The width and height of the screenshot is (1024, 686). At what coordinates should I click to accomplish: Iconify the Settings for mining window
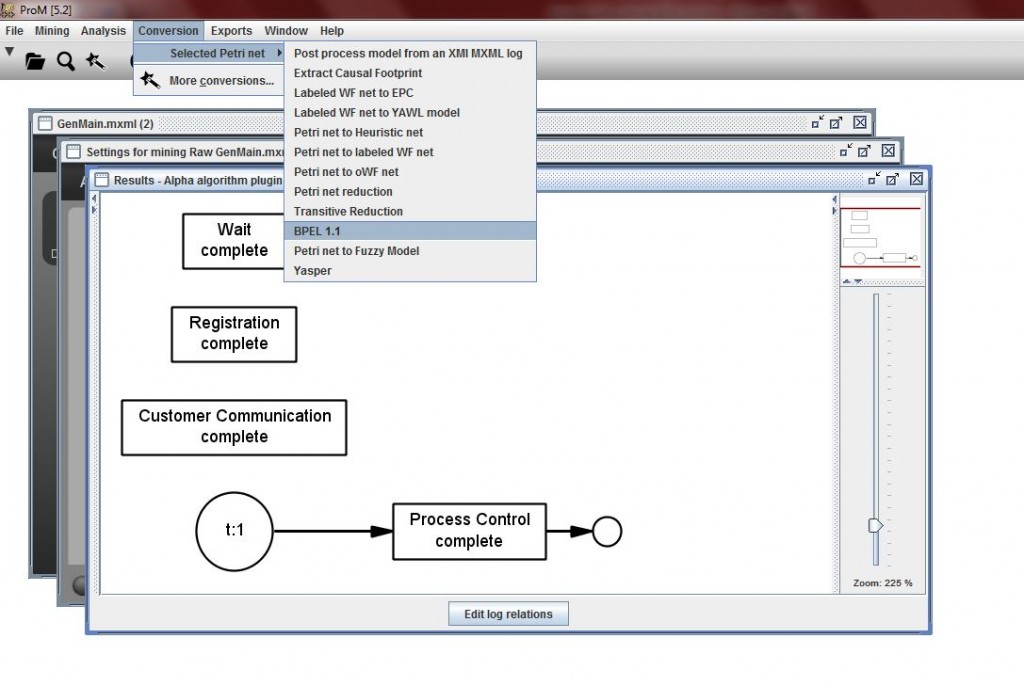[x=845, y=151]
